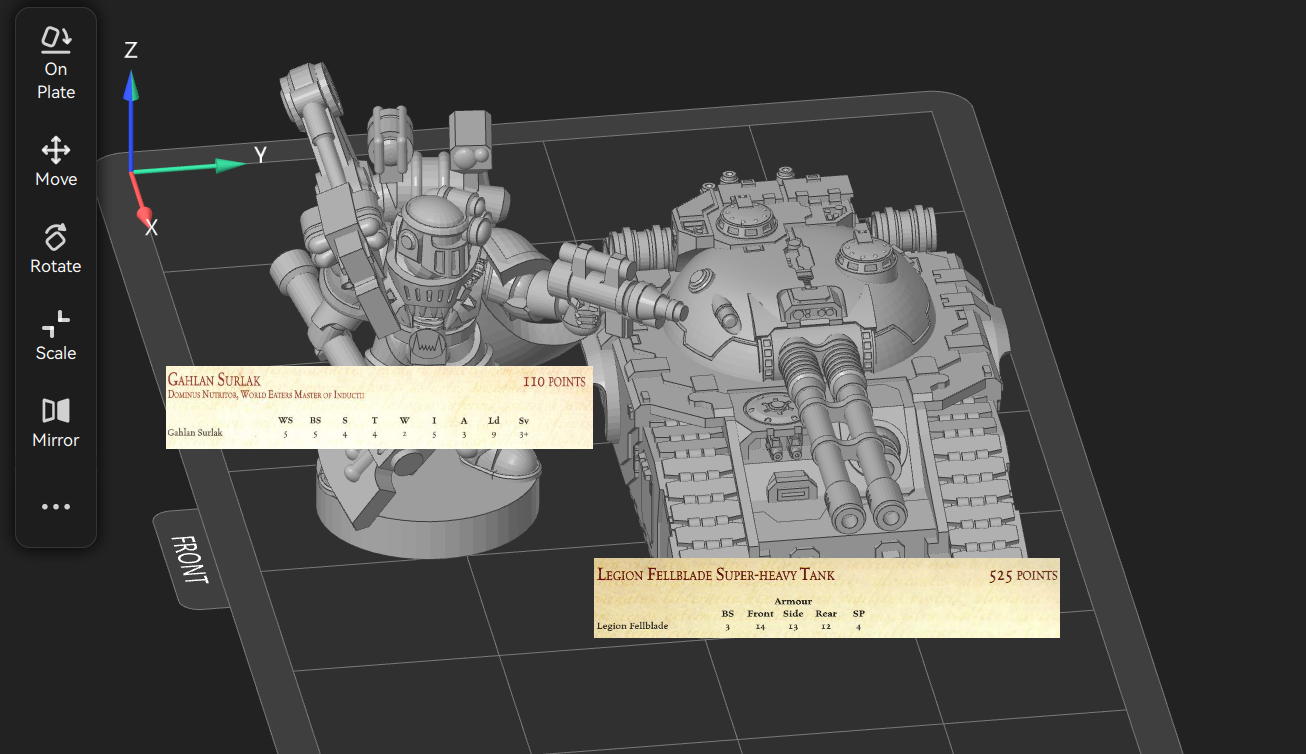Image resolution: width=1306 pixels, height=754 pixels.
Task: Click the "Legion Fellblade Super-heavy Tank" title
Action: pos(716,575)
